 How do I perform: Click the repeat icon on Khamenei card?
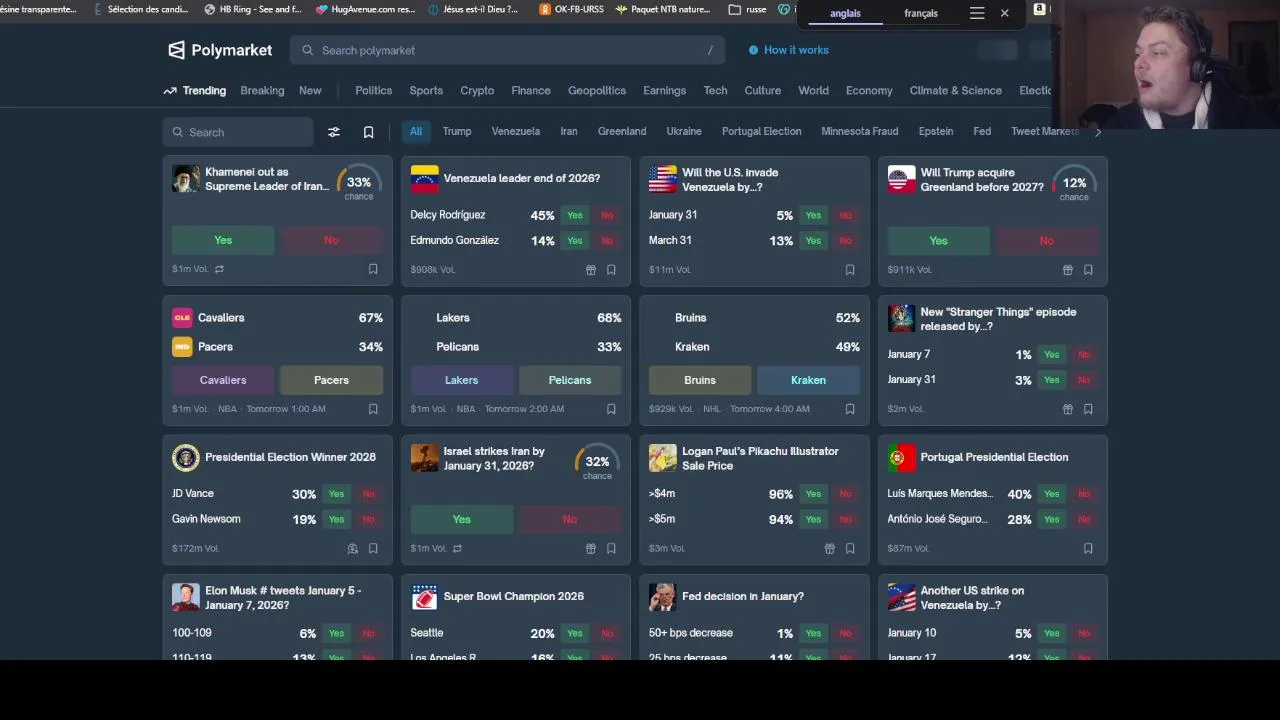219,269
